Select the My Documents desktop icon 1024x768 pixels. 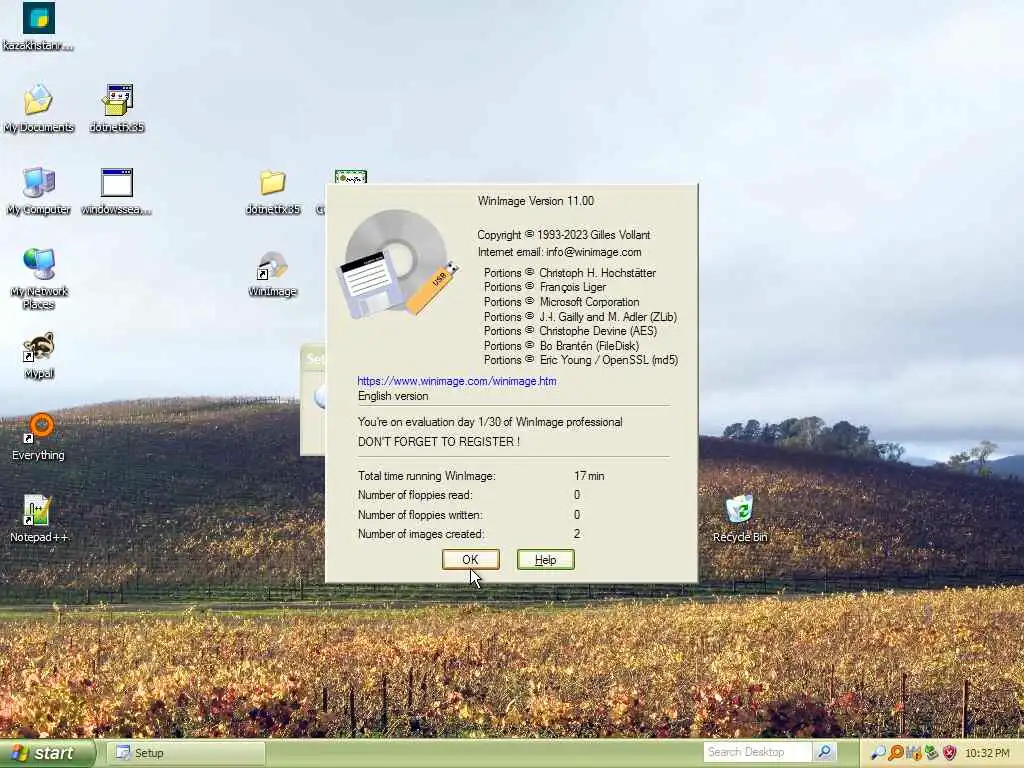click(x=39, y=109)
